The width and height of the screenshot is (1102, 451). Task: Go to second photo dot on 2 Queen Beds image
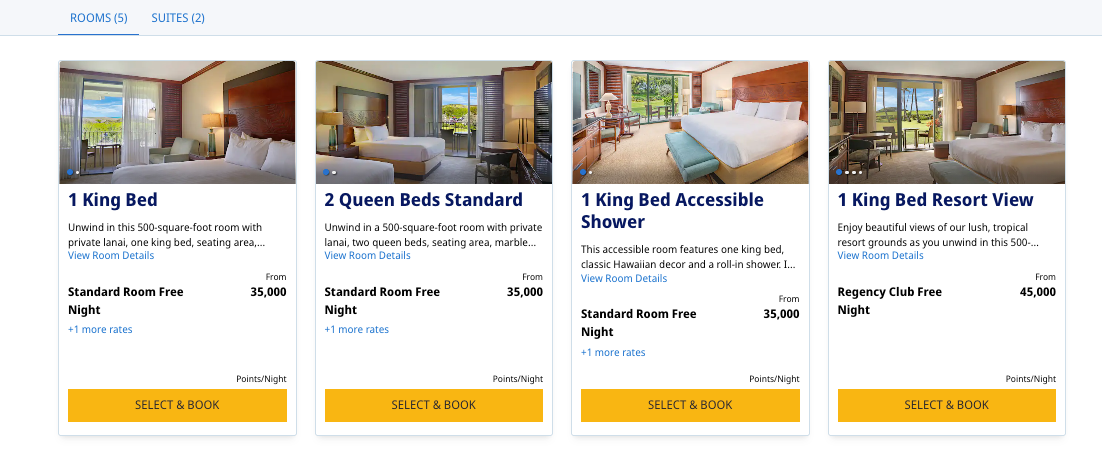coord(335,172)
